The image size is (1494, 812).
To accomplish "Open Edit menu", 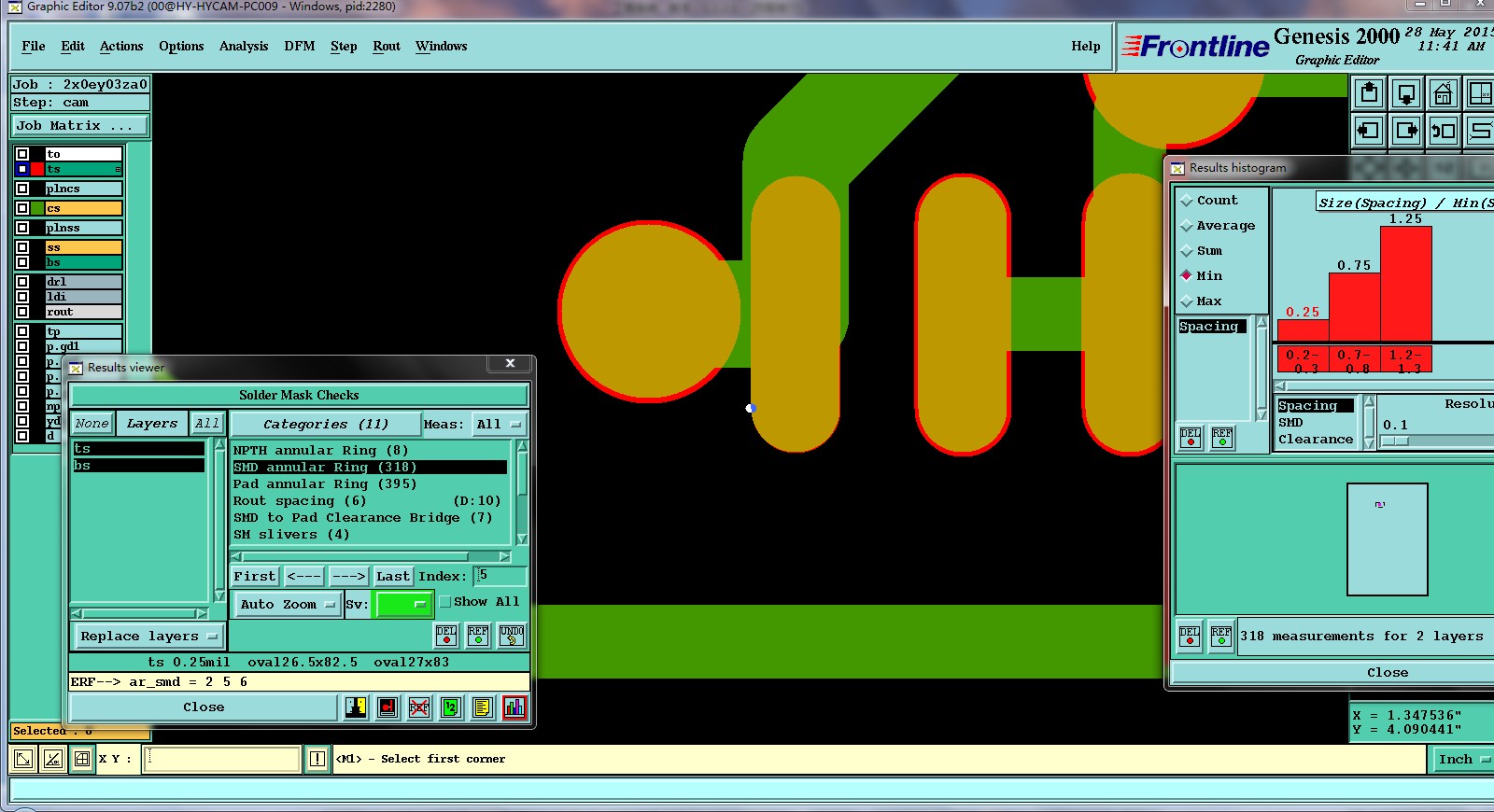I will click(x=73, y=46).
